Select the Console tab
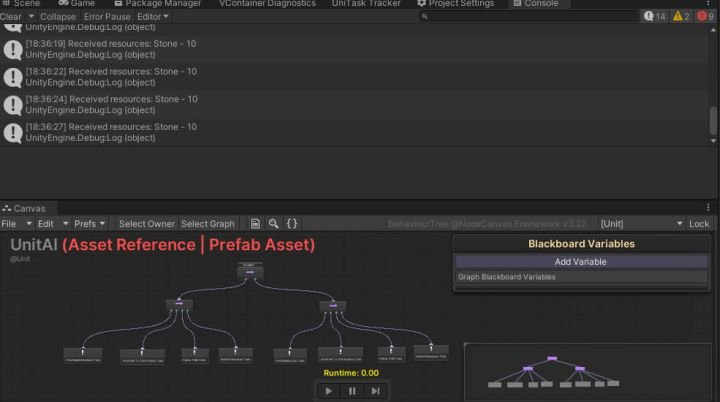Screen dimensions: 720x402 coord(536,4)
